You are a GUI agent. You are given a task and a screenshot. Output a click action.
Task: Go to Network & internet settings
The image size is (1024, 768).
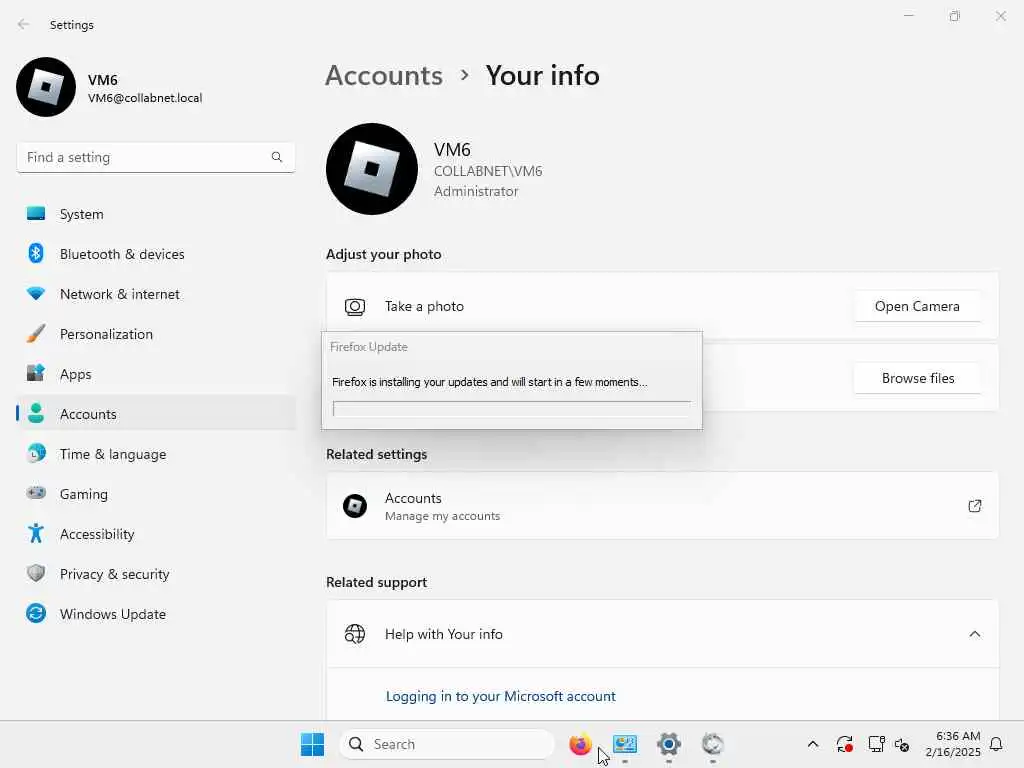pyautogui.click(x=156, y=294)
